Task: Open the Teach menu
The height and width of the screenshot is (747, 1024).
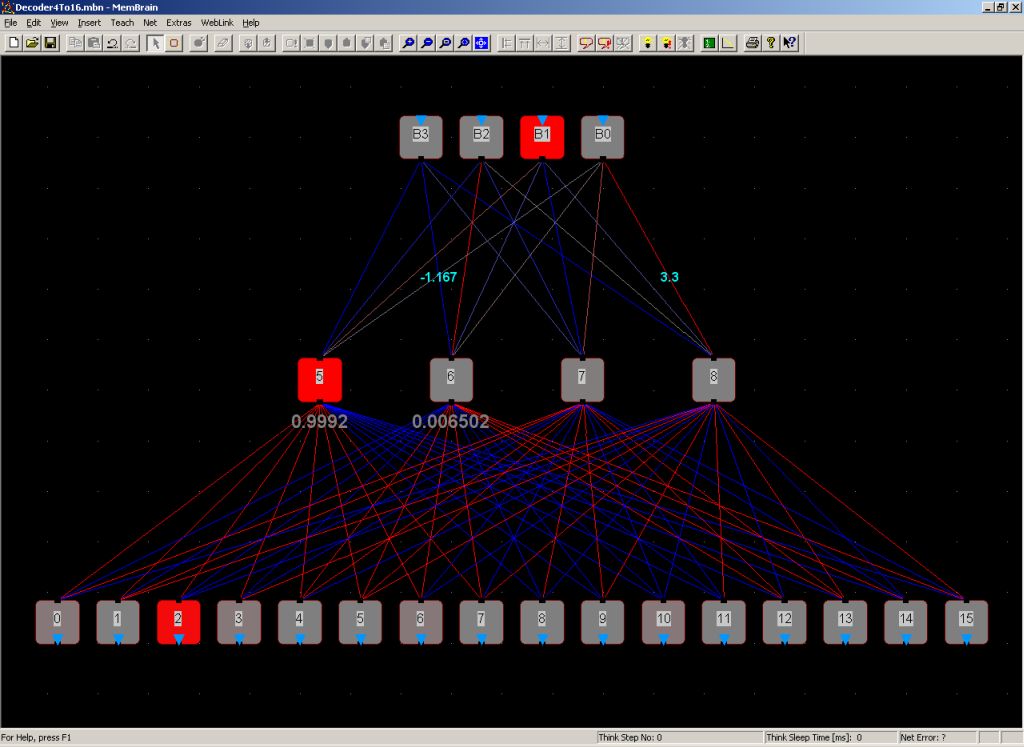Action: [x=122, y=22]
